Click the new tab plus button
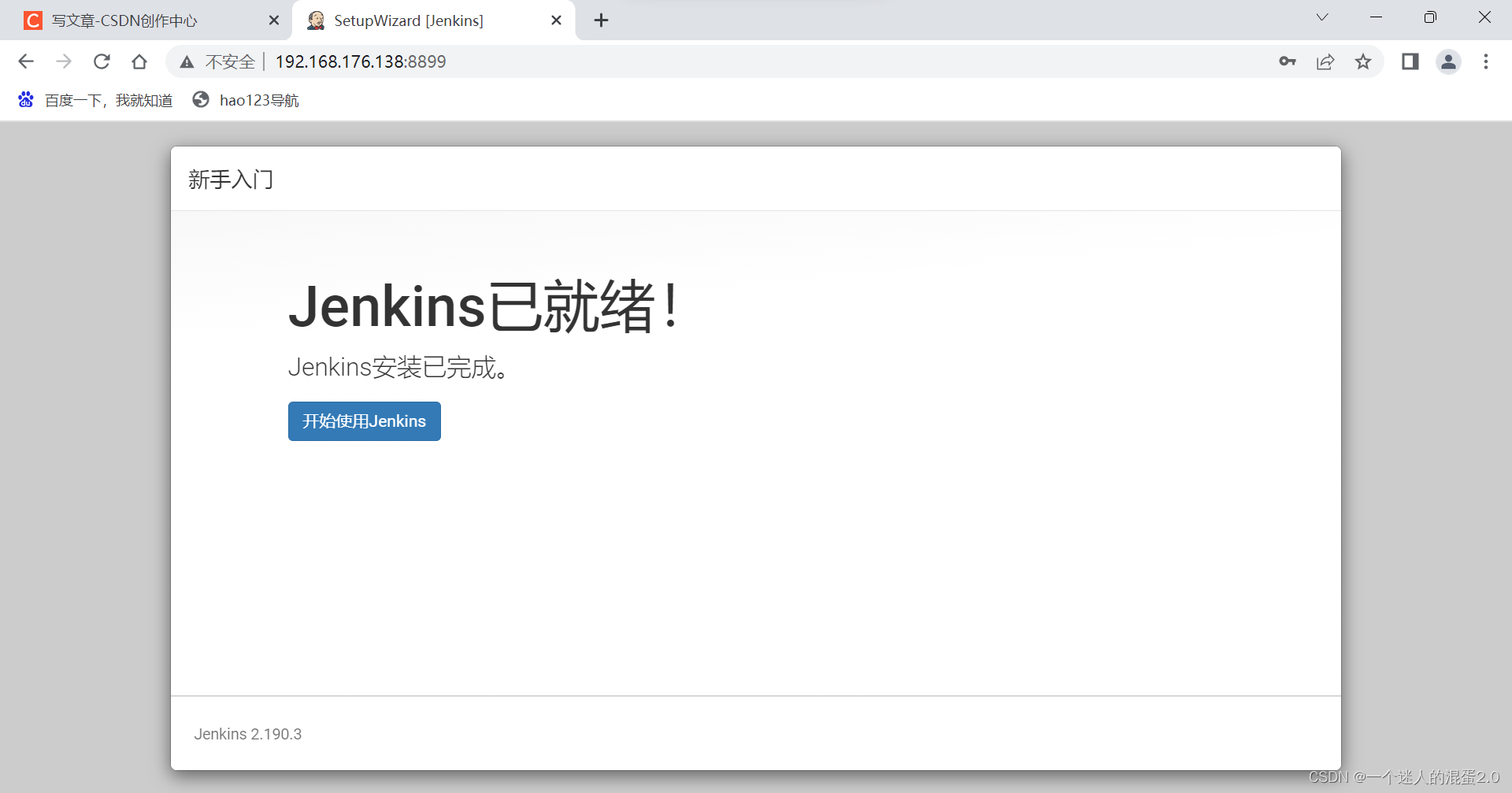 click(x=601, y=20)
